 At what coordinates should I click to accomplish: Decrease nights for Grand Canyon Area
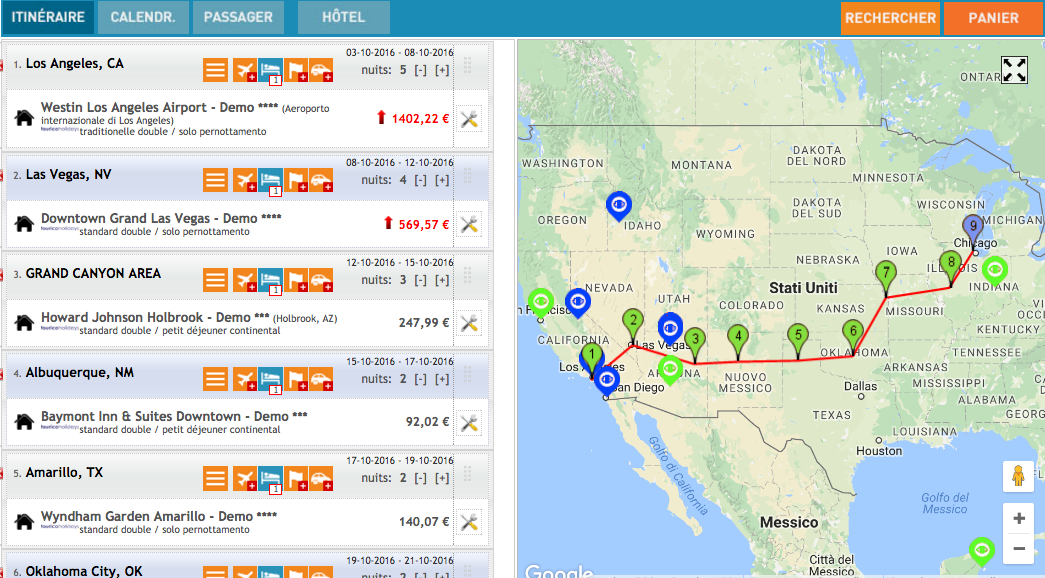pyautogui.click(x=421, y=280)
